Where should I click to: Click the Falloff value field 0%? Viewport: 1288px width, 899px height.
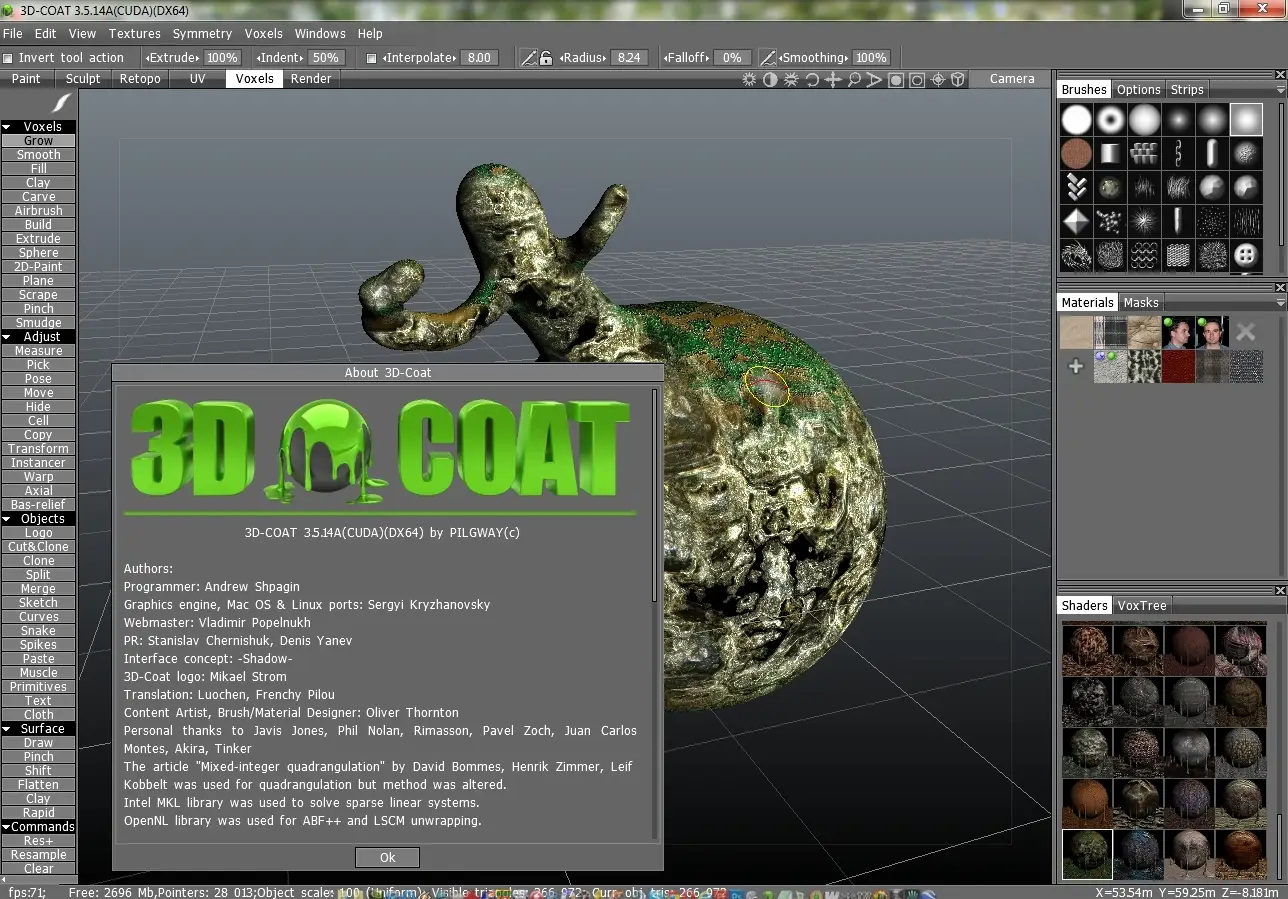click(732, 58)
